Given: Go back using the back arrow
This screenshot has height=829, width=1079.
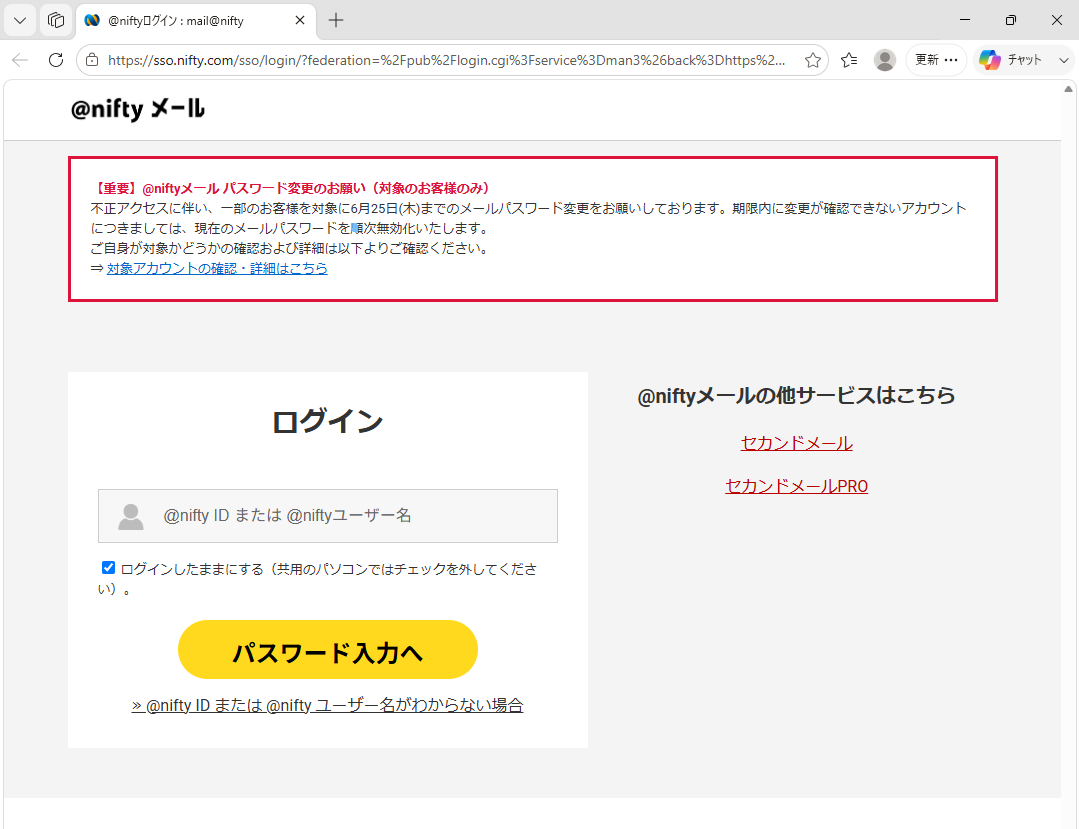Looking at the screenshot, I should 20,60.
